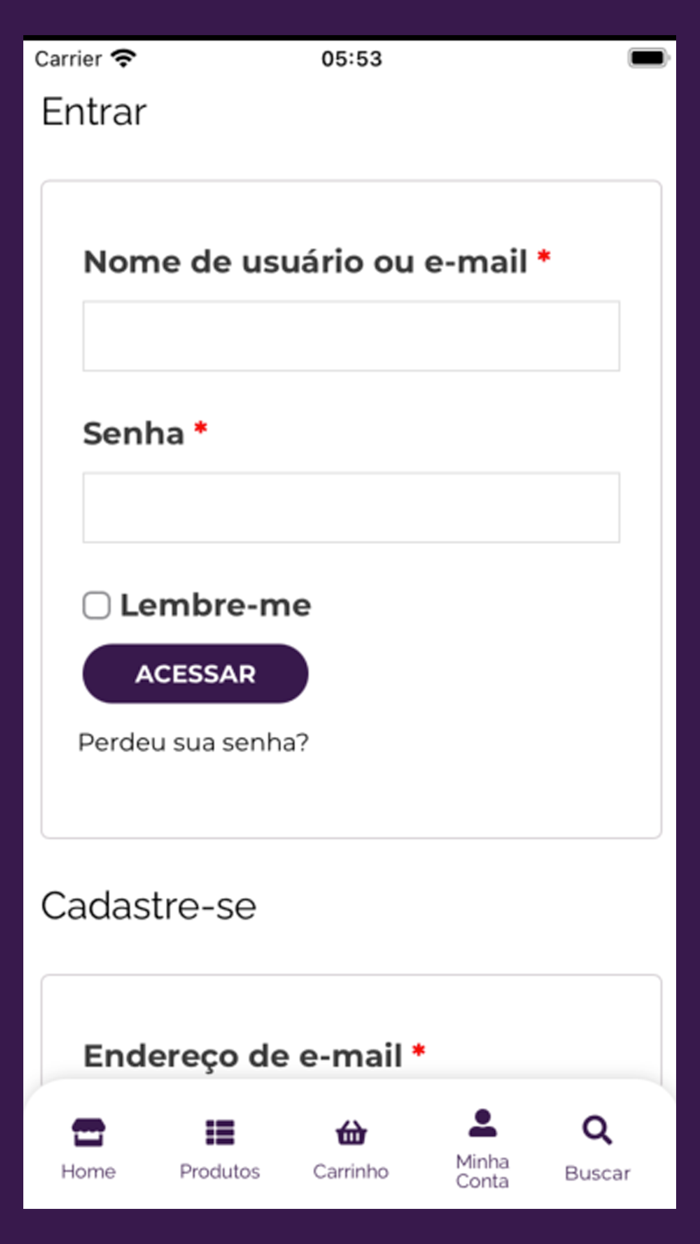
Task: Click the username or e-mail input field
Action: (x=351, y=335)
